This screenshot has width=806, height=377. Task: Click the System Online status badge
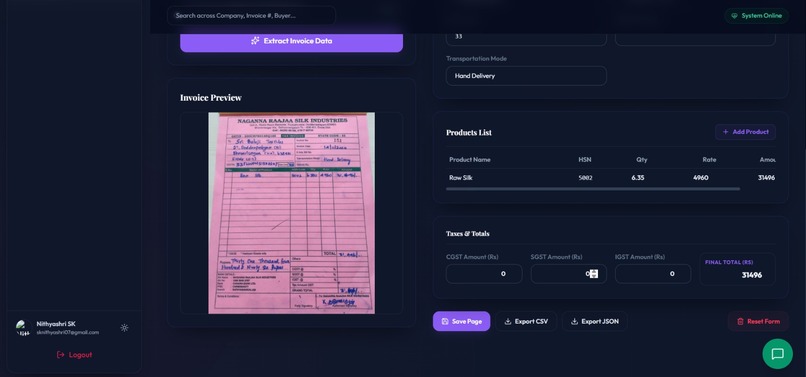tap(757, 15)
